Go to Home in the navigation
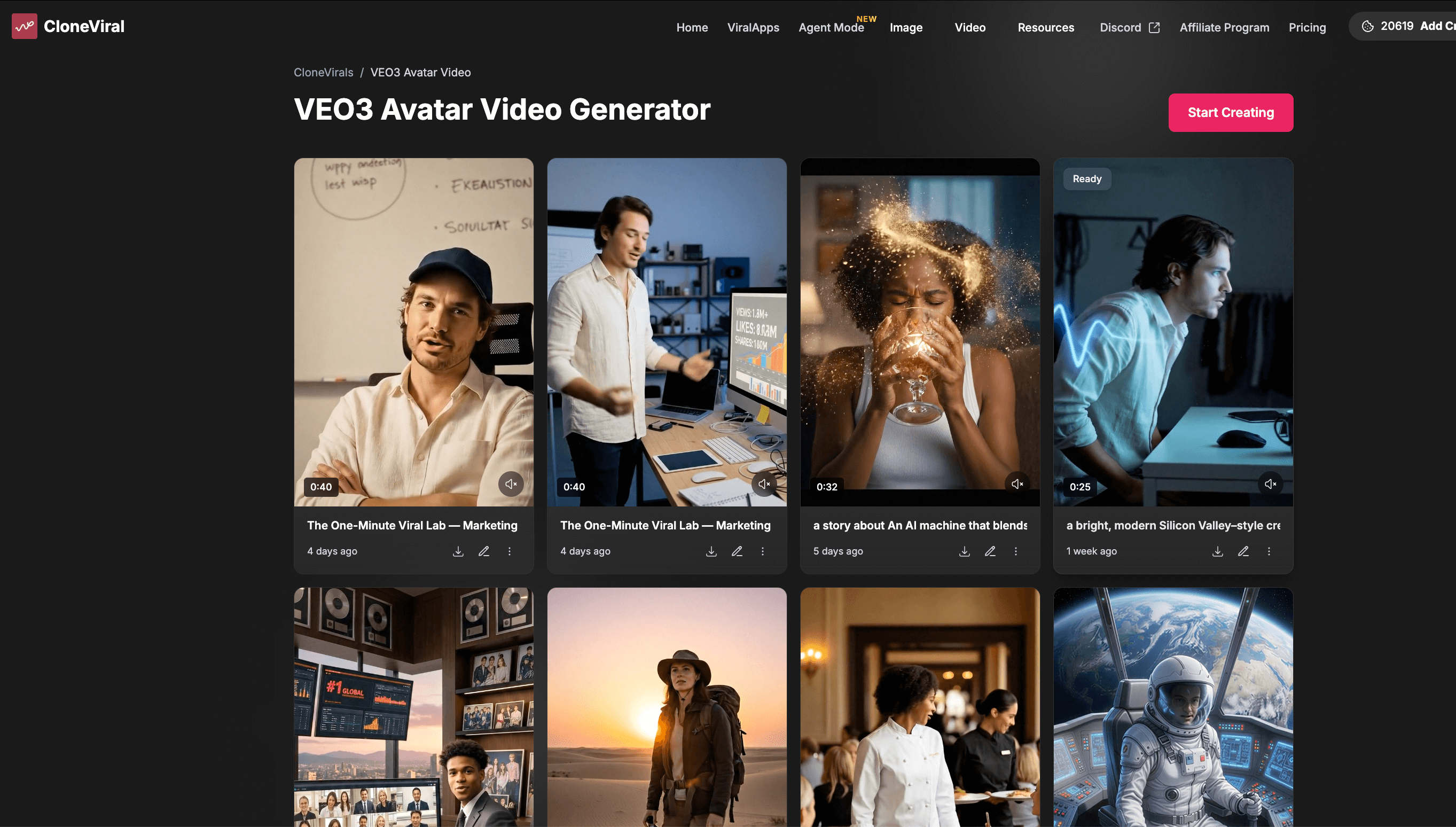This screenshot has height=827, width=1456. 692,27
